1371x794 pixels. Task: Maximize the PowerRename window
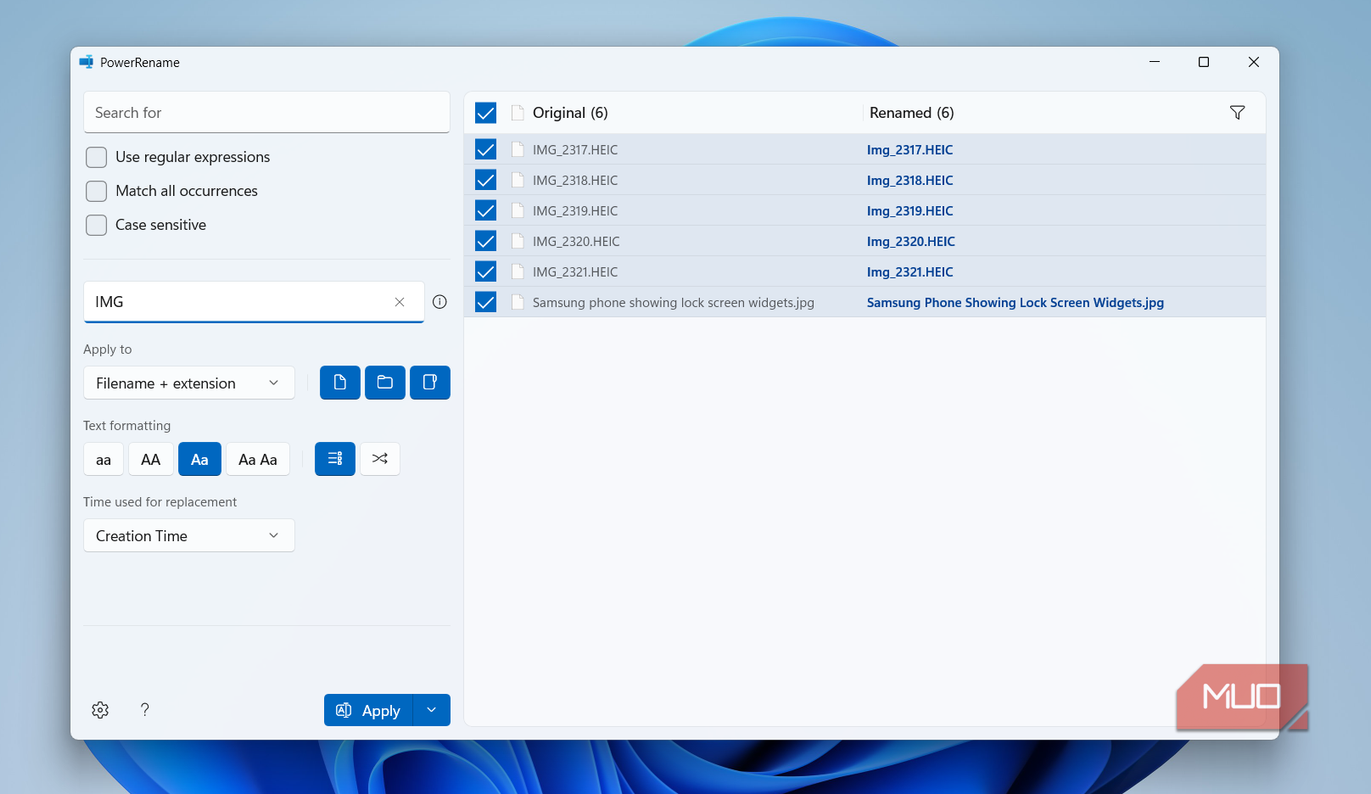pyautogui.click(x=1204, y=62)
